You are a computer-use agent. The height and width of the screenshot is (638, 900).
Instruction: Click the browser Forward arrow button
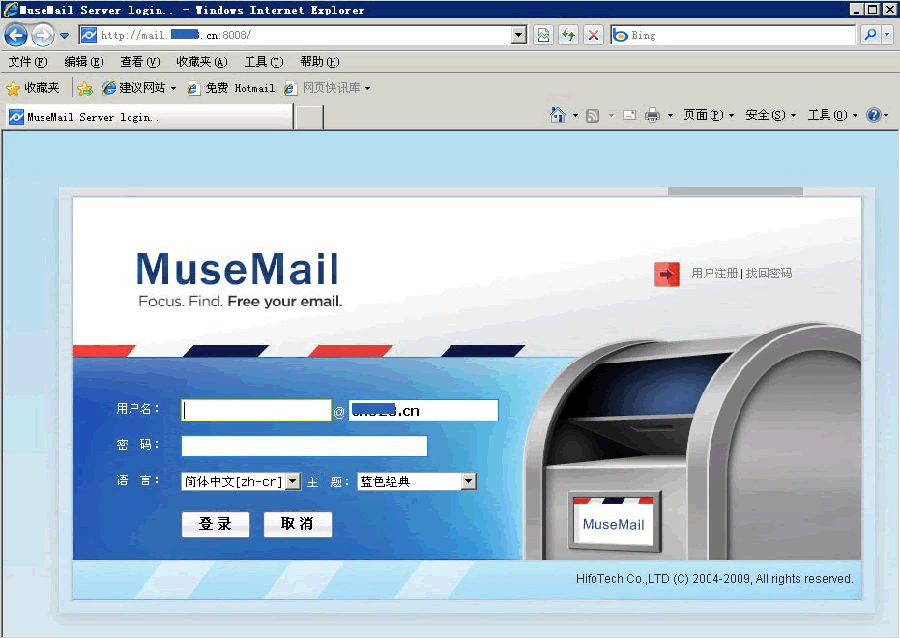(42, 35)
